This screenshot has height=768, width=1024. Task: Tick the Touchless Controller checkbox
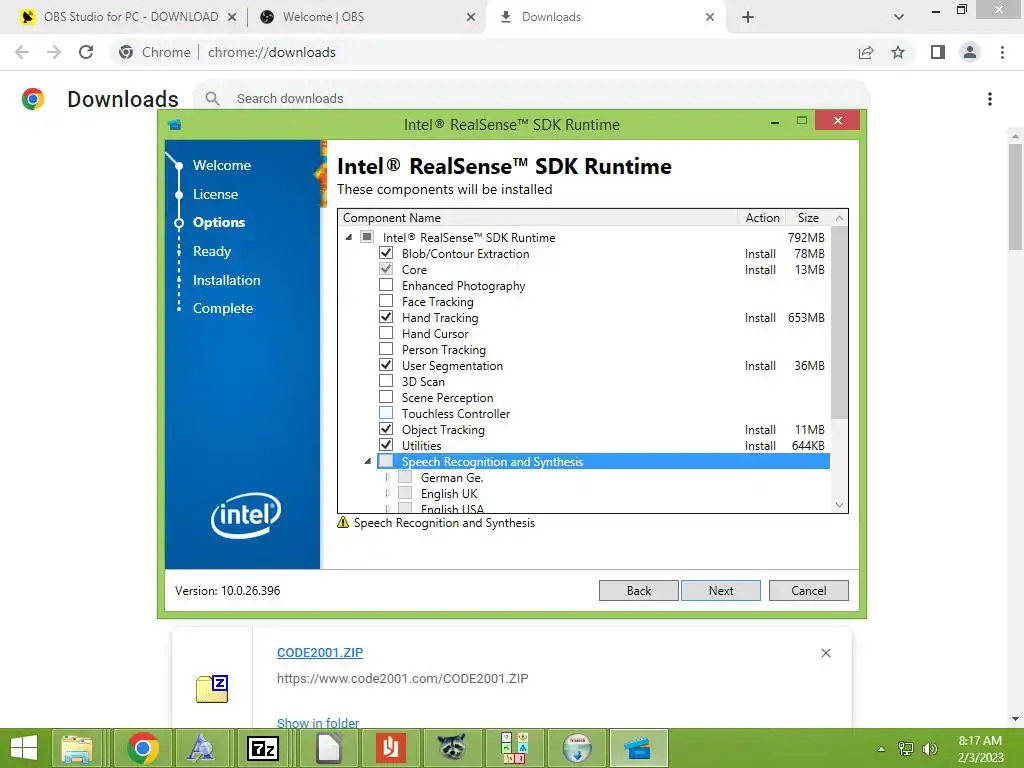(x=386, y=413)
